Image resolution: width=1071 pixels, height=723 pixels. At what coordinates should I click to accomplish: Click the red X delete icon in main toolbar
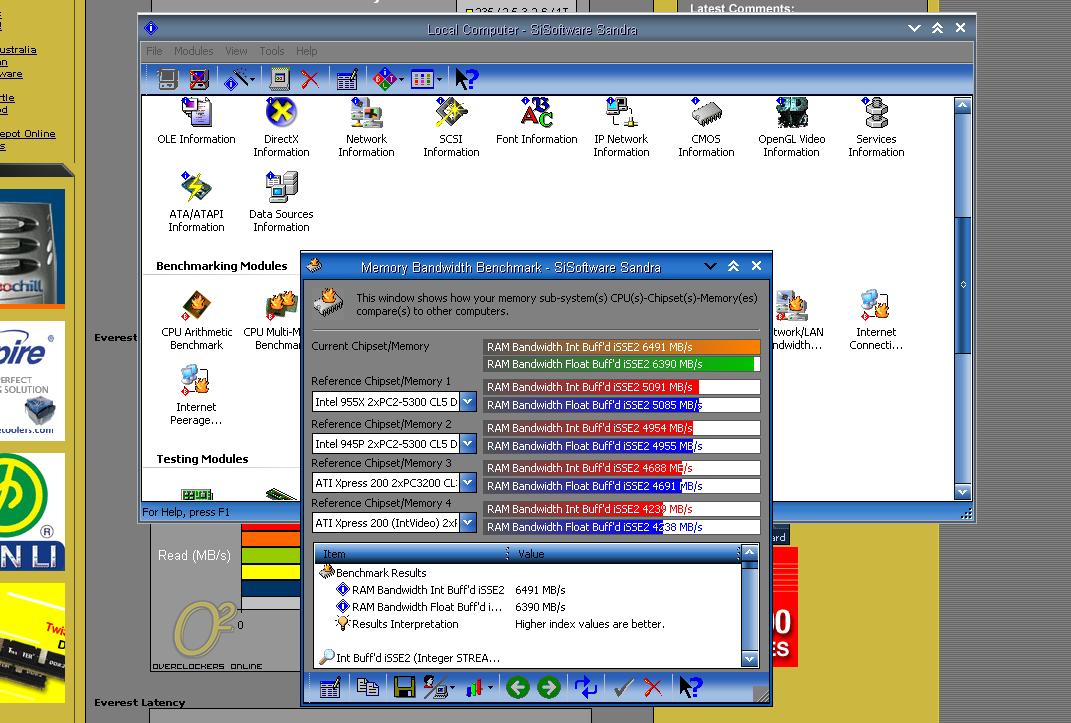click(x=310, y=79)
